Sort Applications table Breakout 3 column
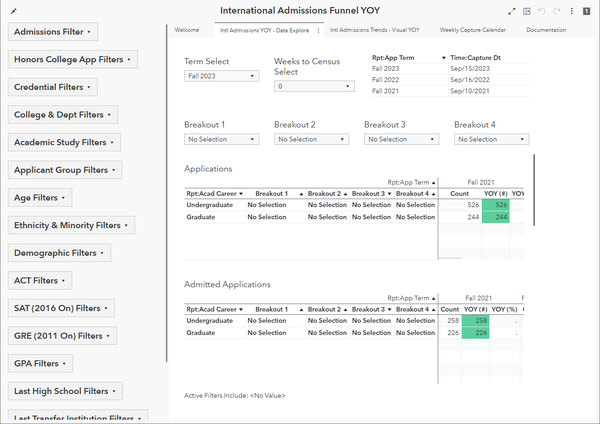This screenshot has width=600, height=424. 389,194
